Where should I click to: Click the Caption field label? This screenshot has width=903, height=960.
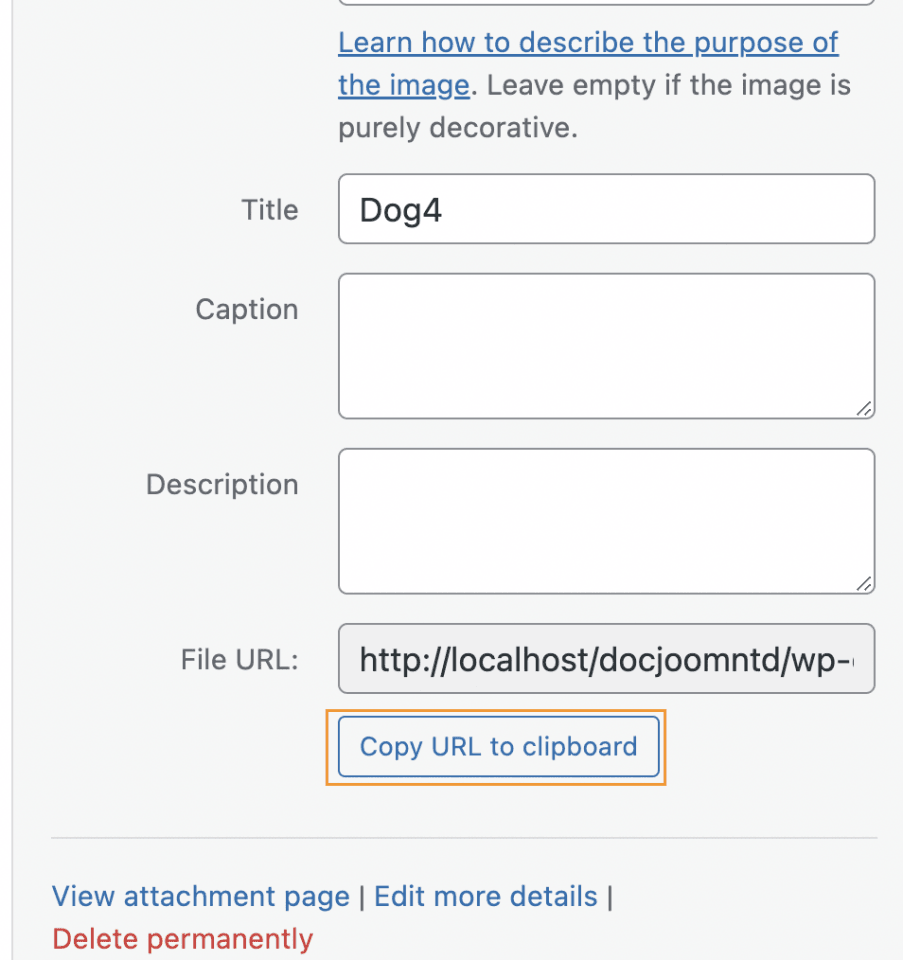246,310
